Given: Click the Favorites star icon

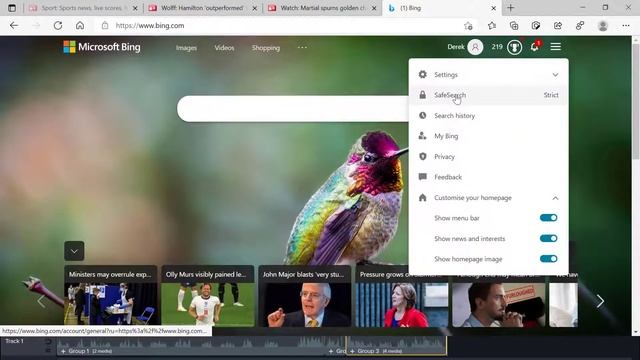Looking at the screenshot, I should pyautogui.click(x=492, y=26).
